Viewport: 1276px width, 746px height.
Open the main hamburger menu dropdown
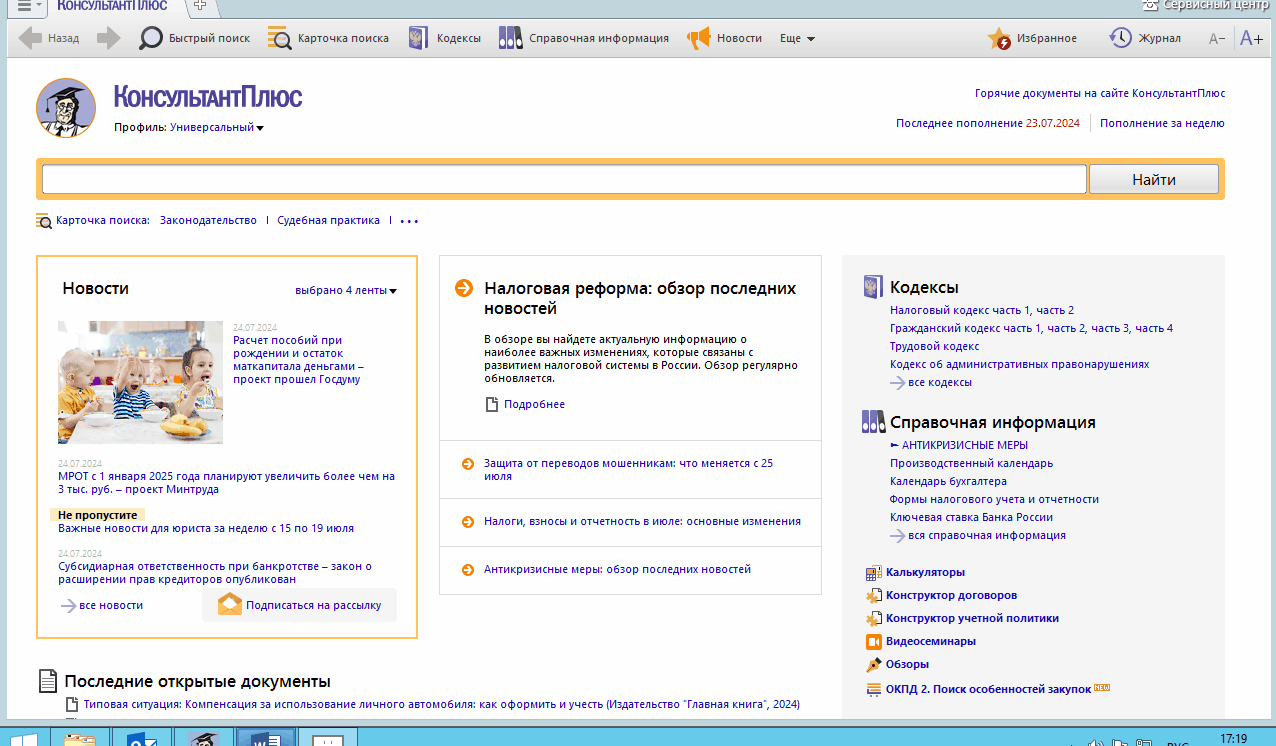point(30,6)
